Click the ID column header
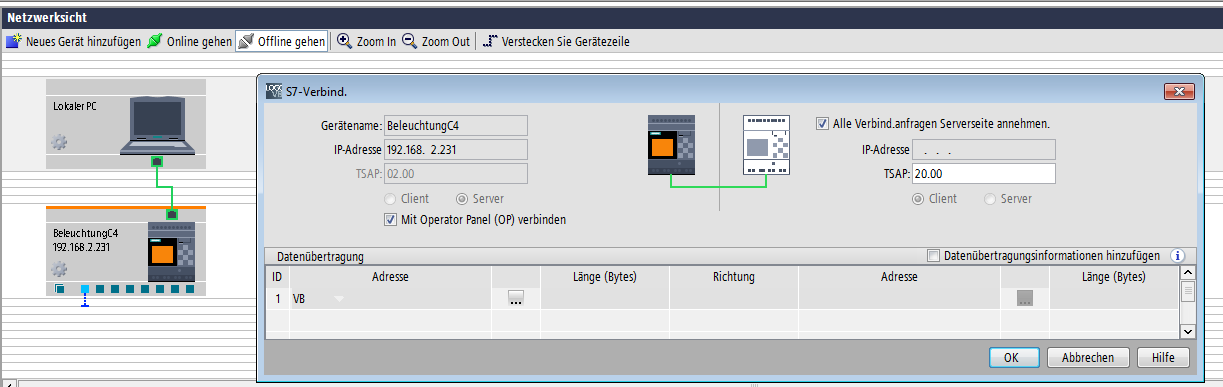The image size is (1223, 387). 278,276
